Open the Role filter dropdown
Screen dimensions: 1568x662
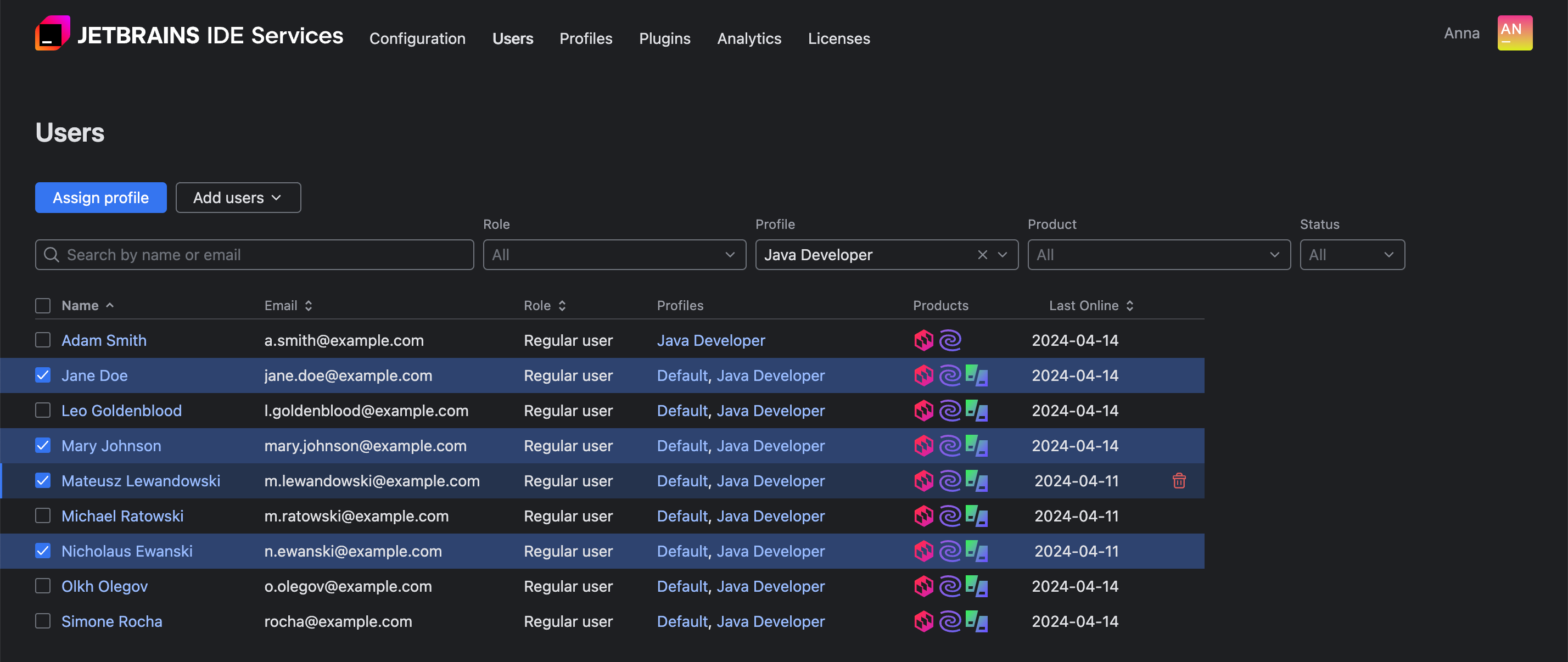point(614,254)
